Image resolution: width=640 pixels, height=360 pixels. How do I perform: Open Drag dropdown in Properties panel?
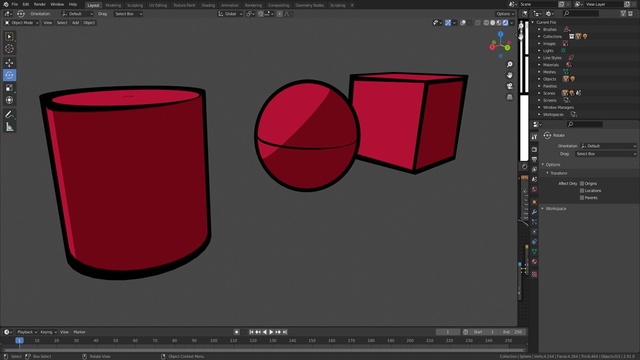click(x=606, y=154)
